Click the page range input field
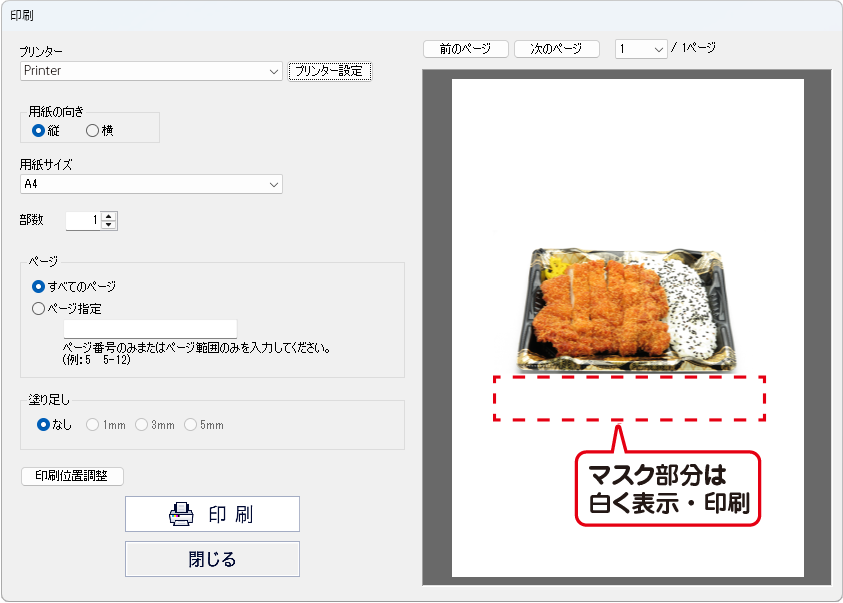This screenshot has height=603, width=843. 150,329
